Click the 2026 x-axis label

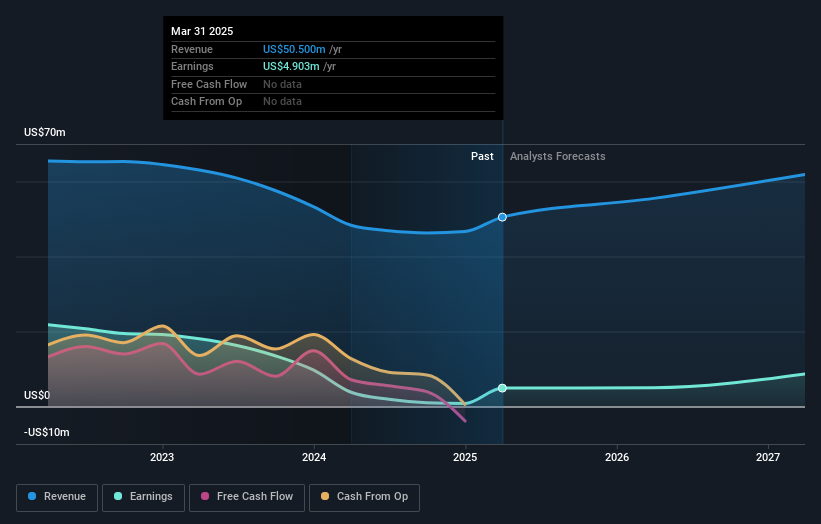(617, 457)
